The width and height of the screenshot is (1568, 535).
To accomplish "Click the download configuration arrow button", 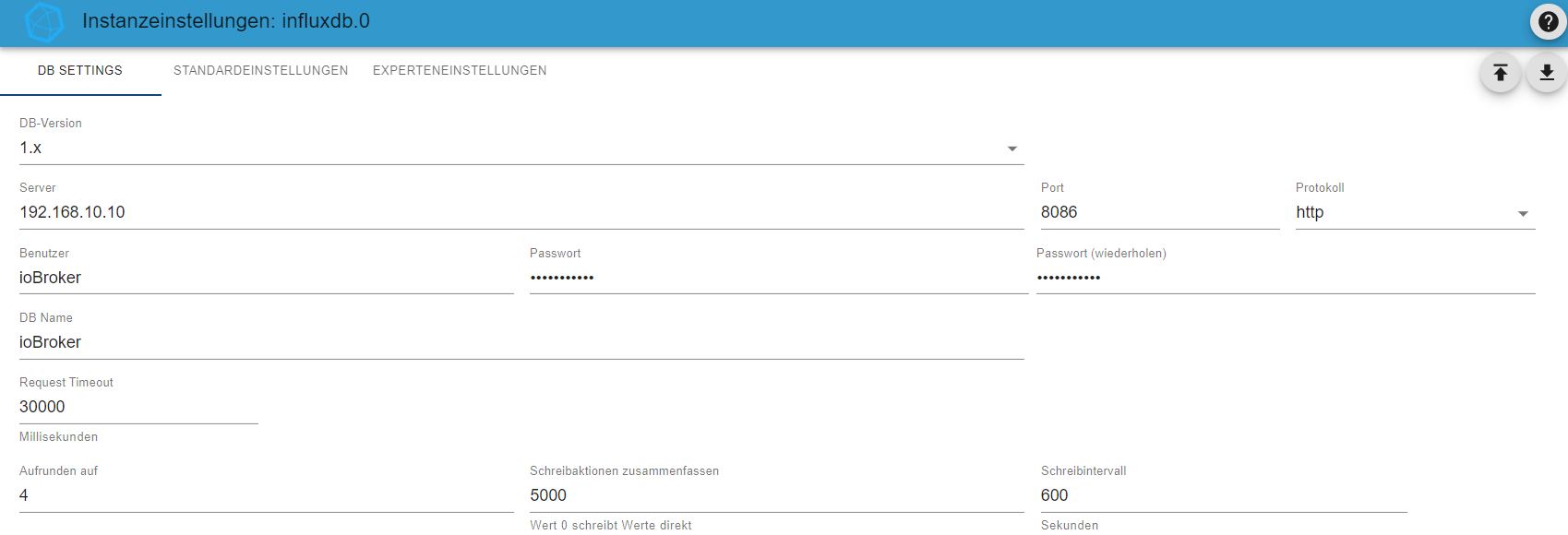I will click(1547, 73).
